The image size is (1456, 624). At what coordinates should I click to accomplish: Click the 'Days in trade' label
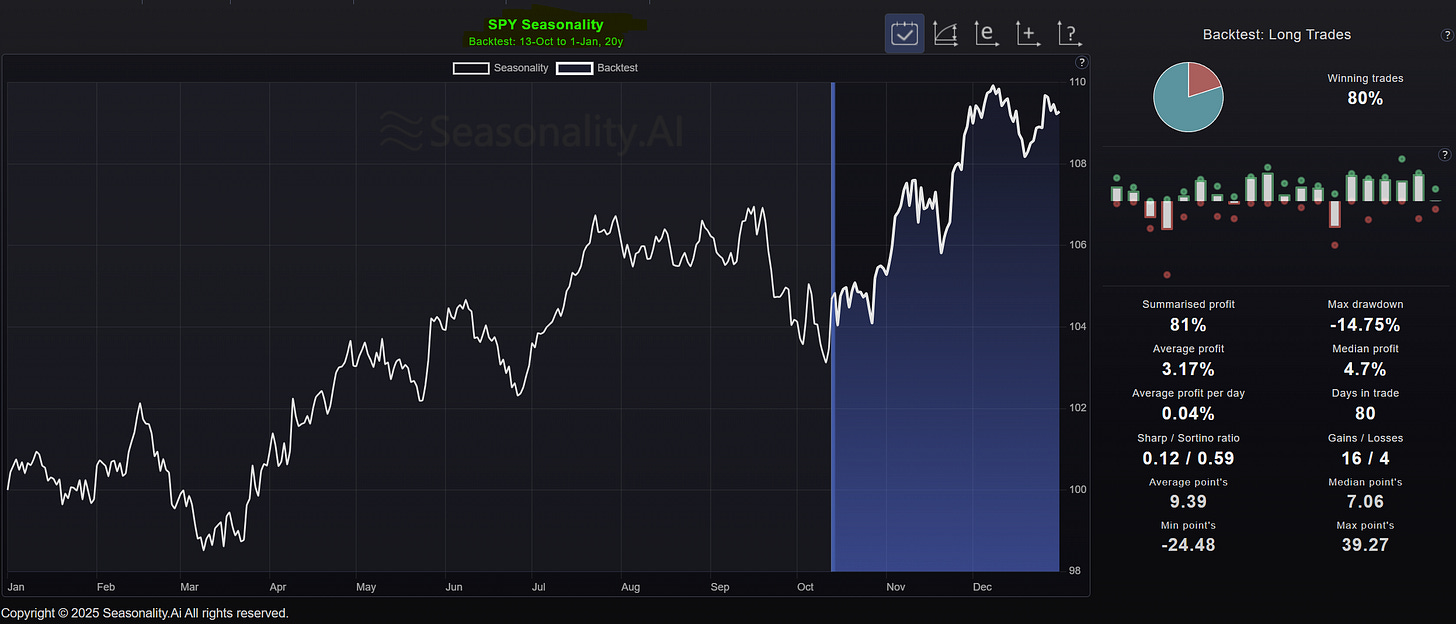pos(1365,393)
